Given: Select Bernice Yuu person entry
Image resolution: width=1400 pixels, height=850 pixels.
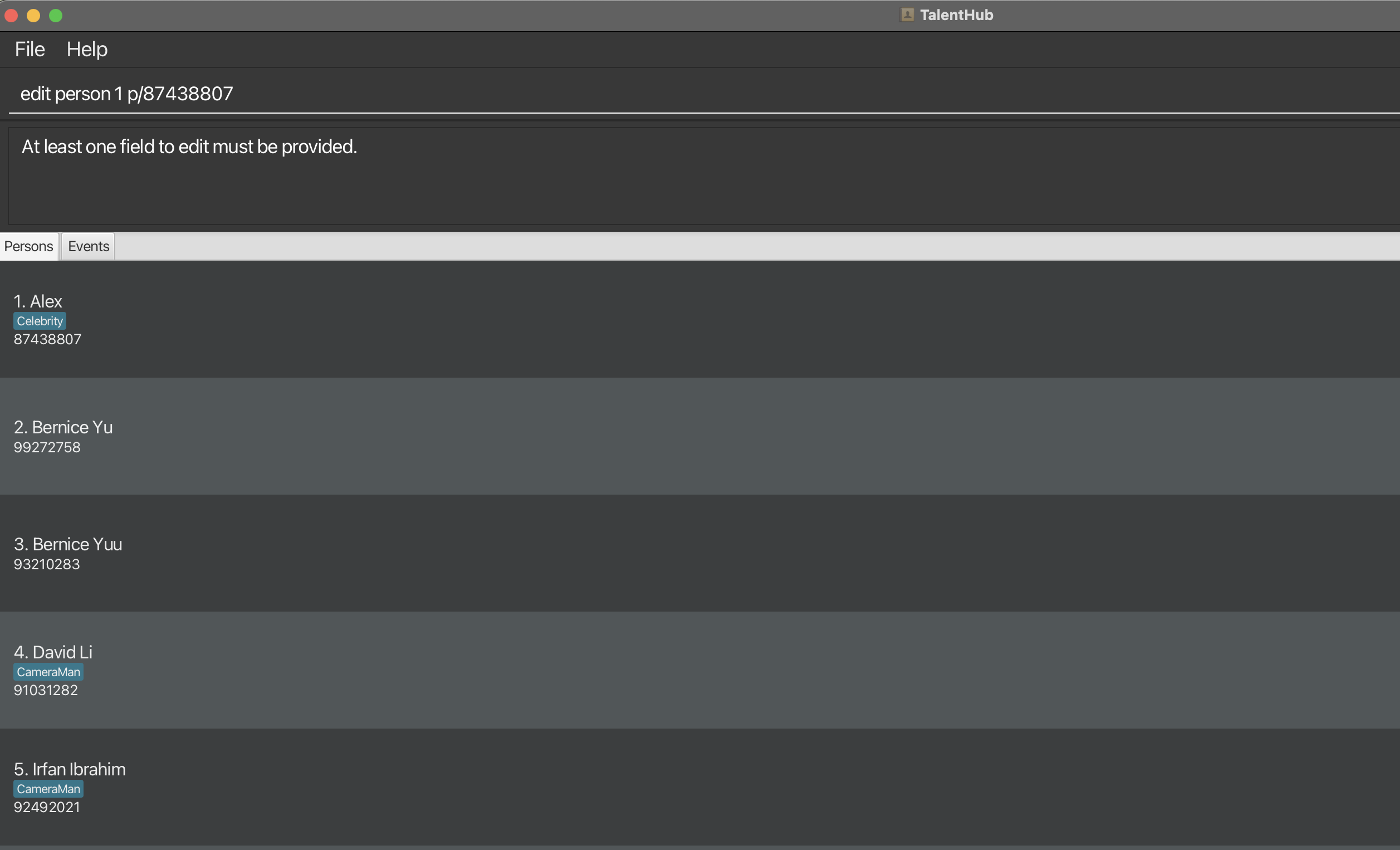Looking at the screenshot, I should 682,554.
